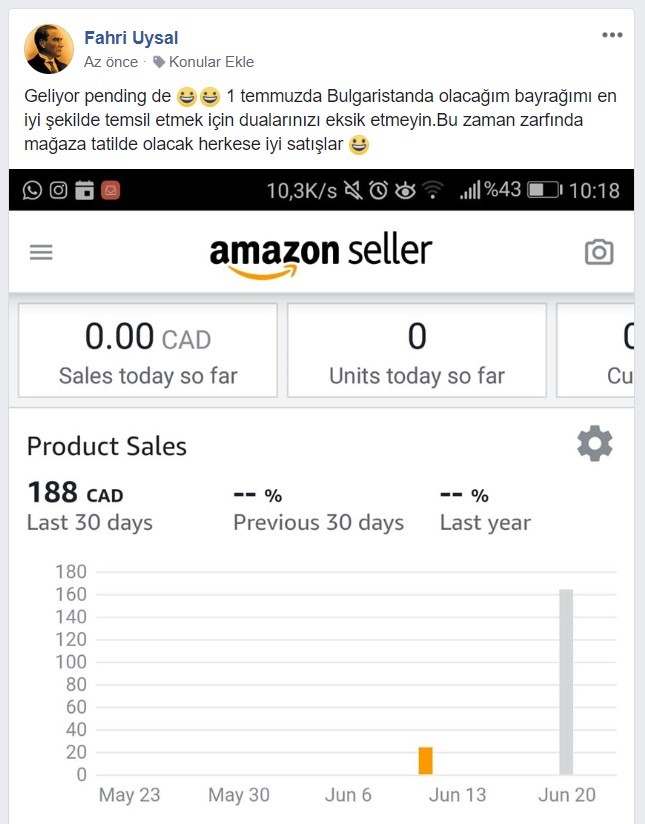Open Product Sales settings gear
This screenshot has height=824, width=645.
click(595, 444)
